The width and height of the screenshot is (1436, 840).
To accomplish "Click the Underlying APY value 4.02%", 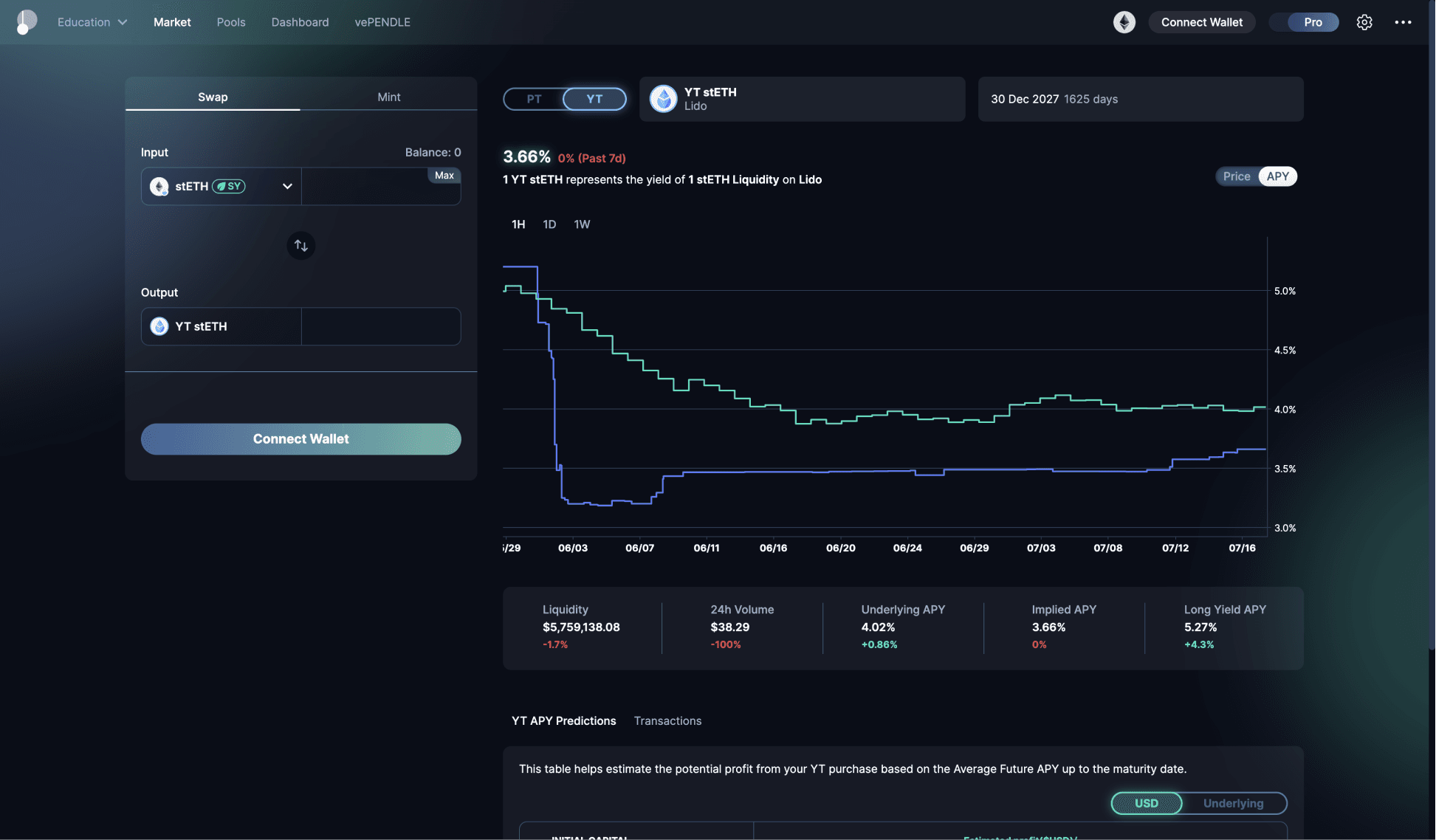I will coord(878,627).
